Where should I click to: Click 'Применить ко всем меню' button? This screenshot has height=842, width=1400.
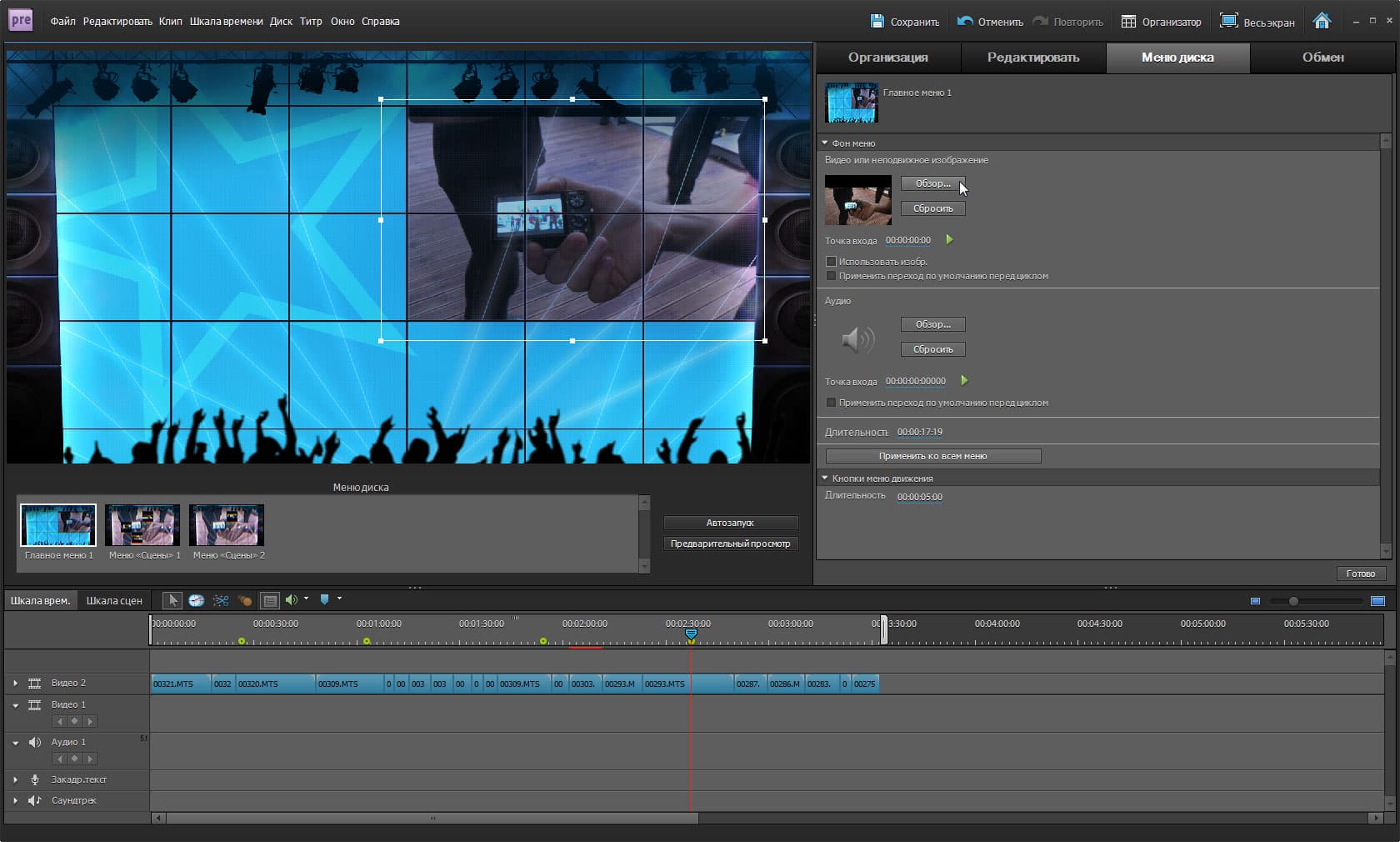[932, 456]
